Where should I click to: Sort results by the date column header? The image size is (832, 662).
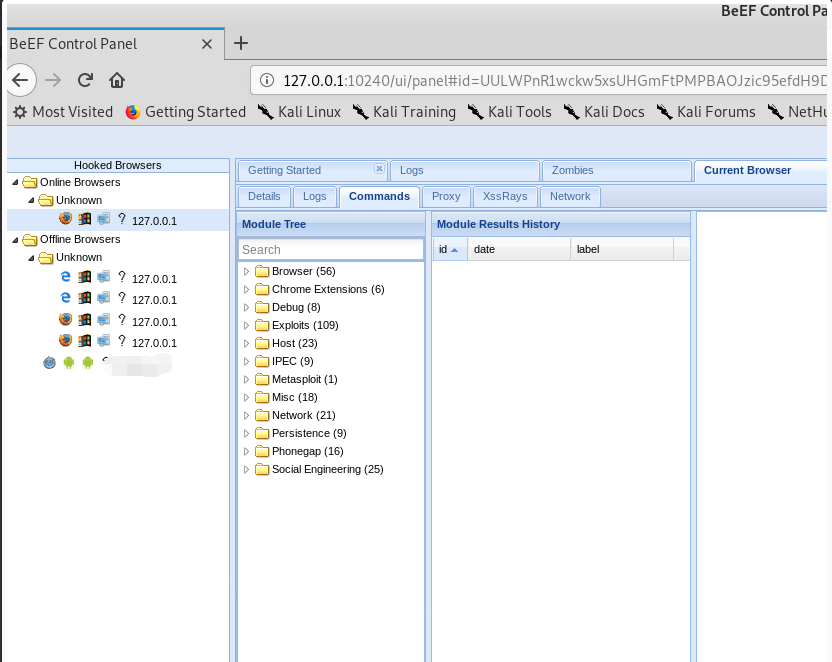519,249
